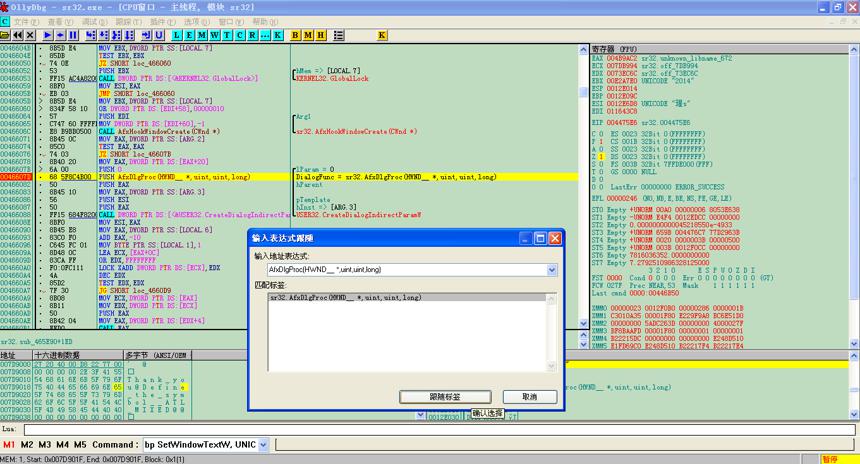The width and height of the screenshot is (860, 464).
Task: Click the Run program play icon
Action: point(48,35)
